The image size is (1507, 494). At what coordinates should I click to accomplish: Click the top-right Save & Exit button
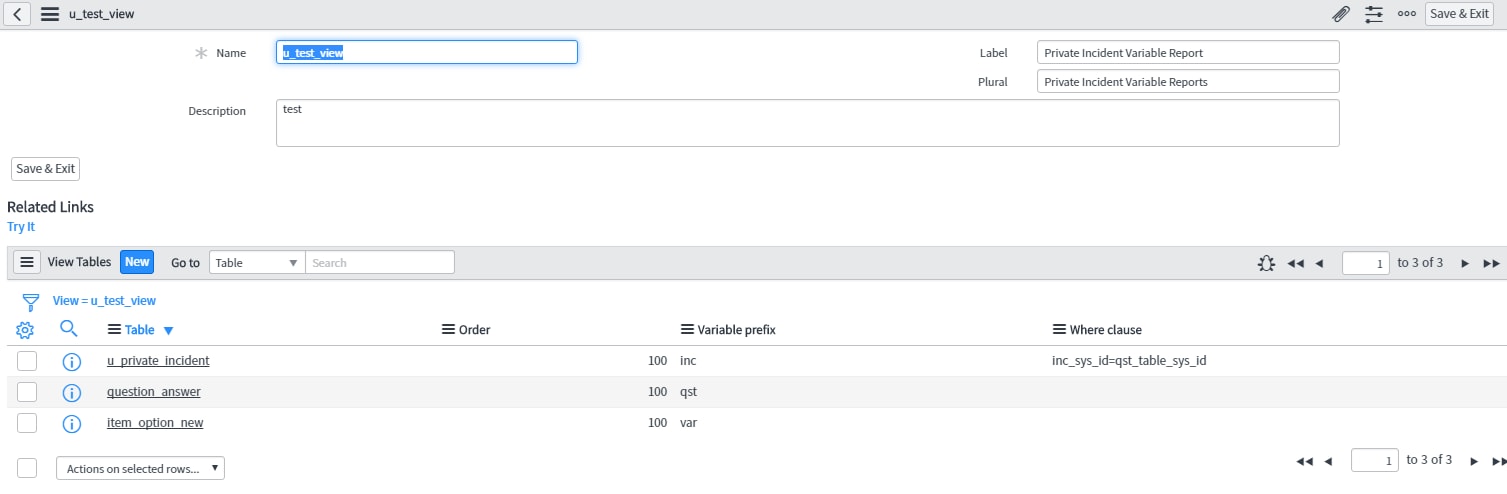click(x=1459, y=14)
